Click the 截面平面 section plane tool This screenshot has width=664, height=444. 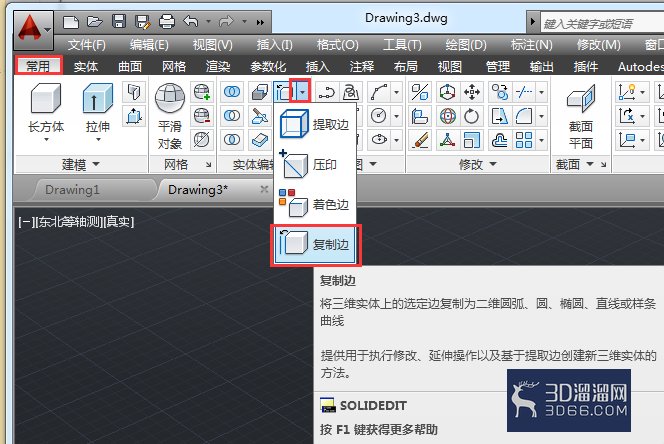pos(581,115)
